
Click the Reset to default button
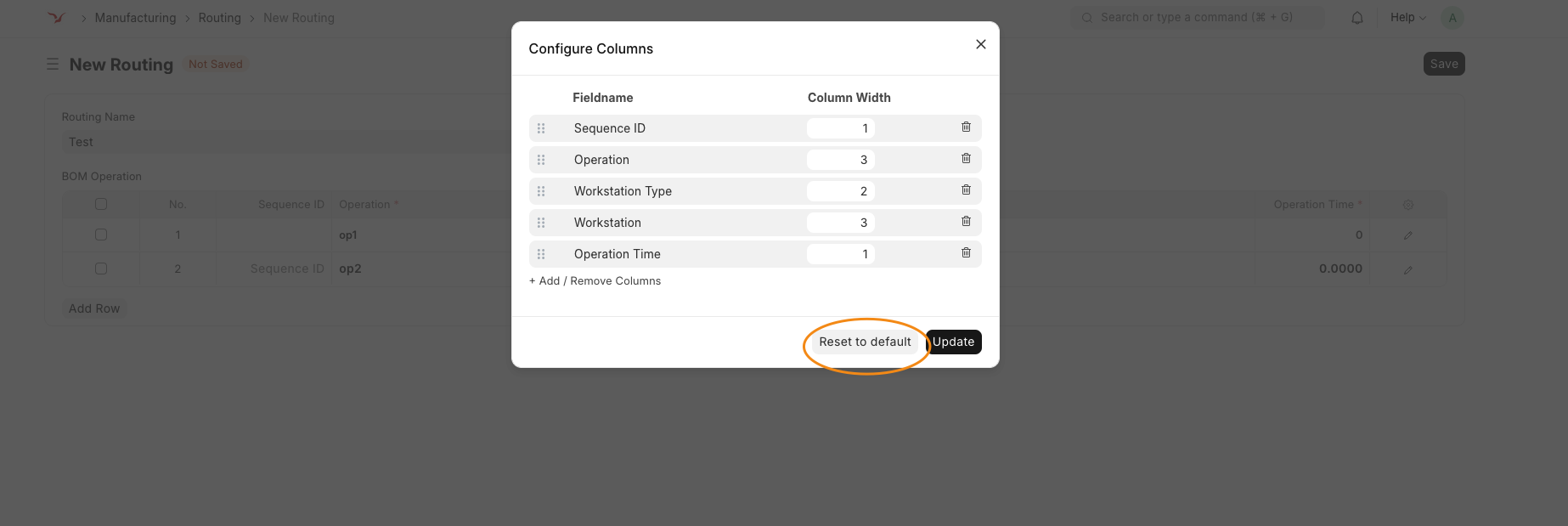coord(865,342)
